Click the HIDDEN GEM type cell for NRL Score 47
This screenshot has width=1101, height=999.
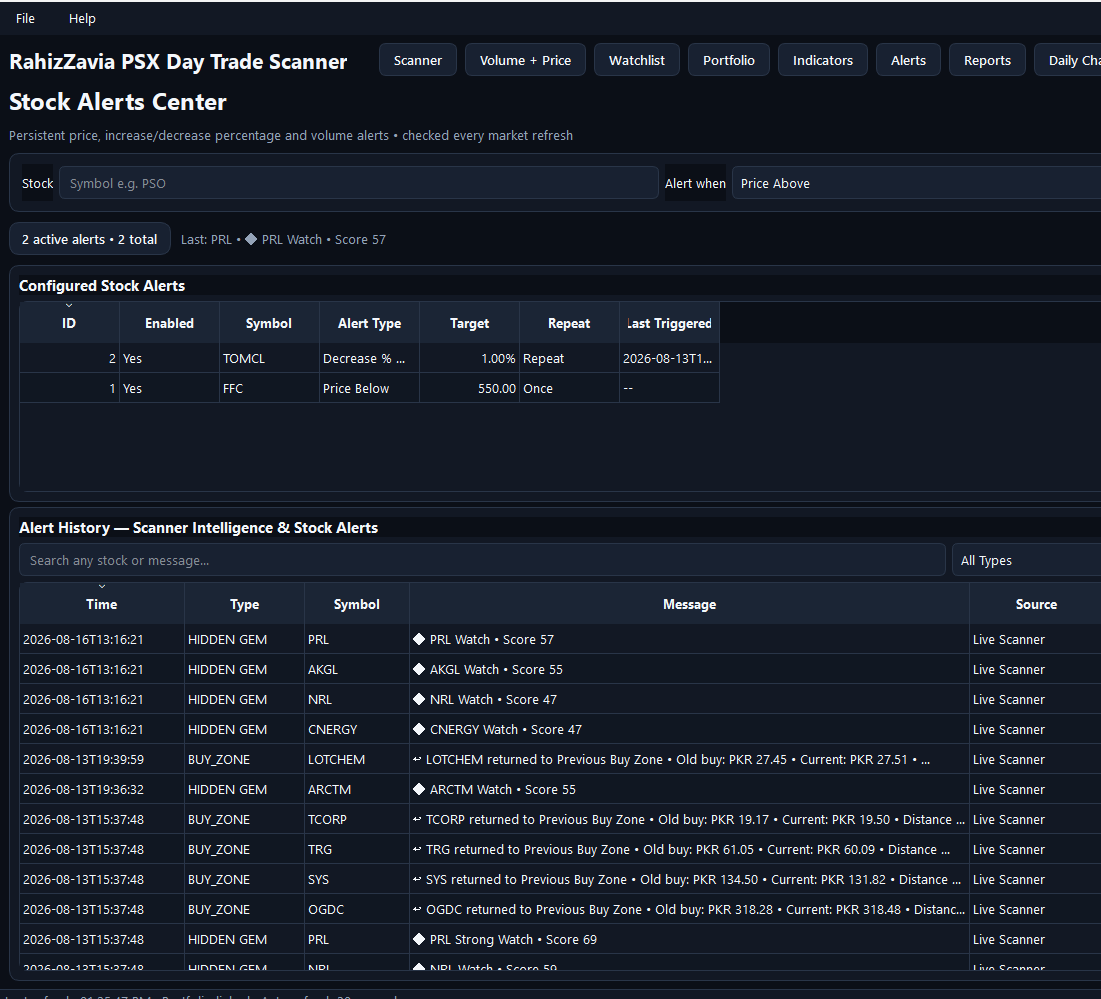pos(244,699)
